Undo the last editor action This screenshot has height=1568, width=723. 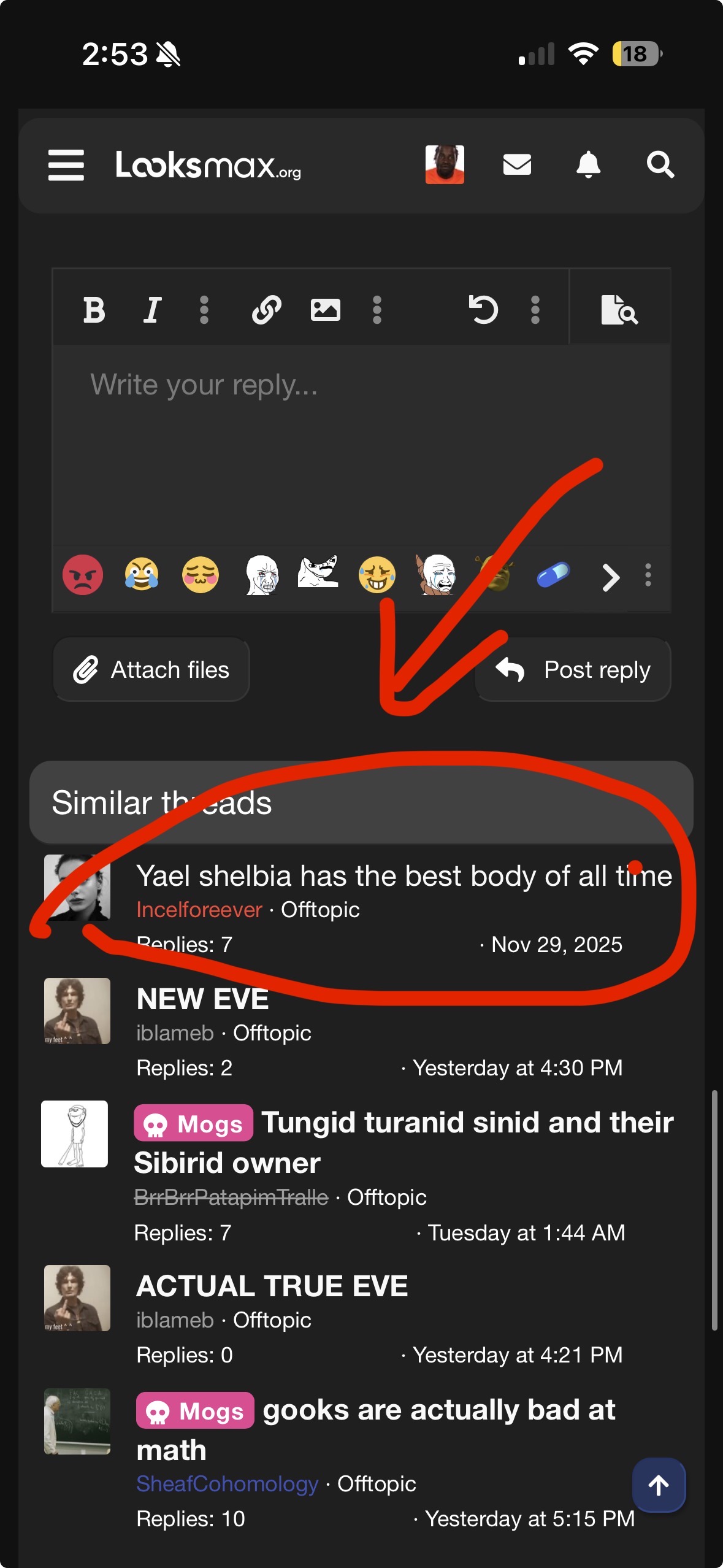[483, 310]
